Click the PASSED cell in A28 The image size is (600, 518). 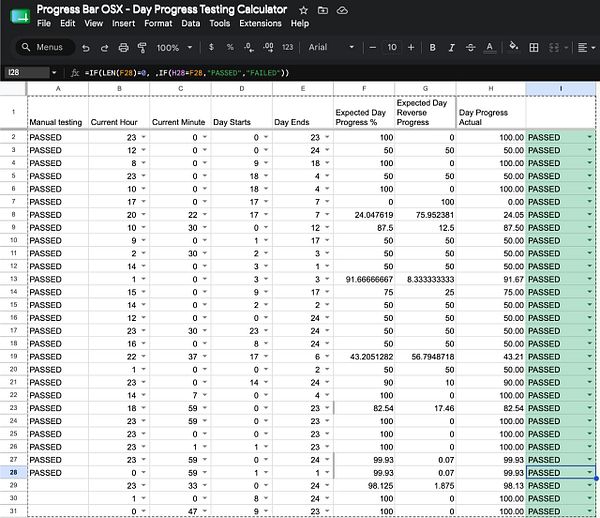tap(58, 472)
